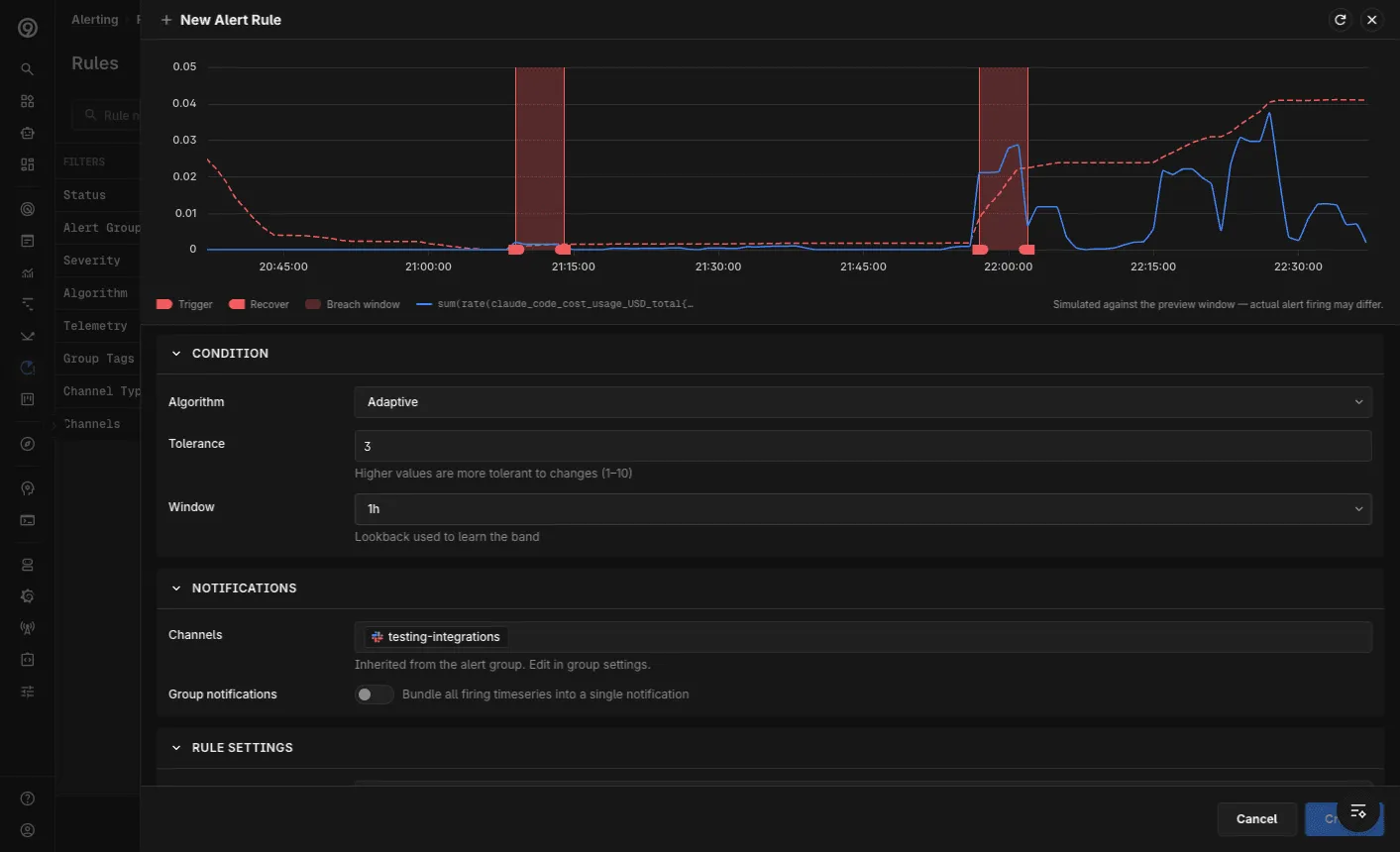Click the search icon in left sidebar
The width and height of the screenshot is (1400, 852).
28,69
